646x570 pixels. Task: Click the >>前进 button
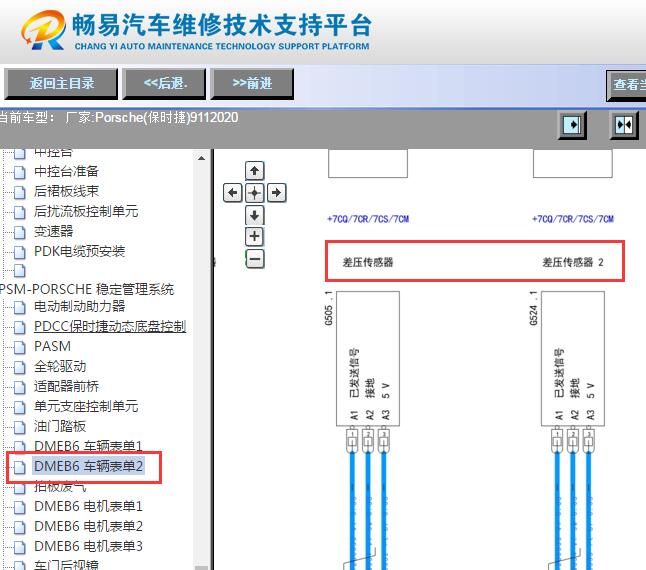pyautogui.click(x=252, y=84)
